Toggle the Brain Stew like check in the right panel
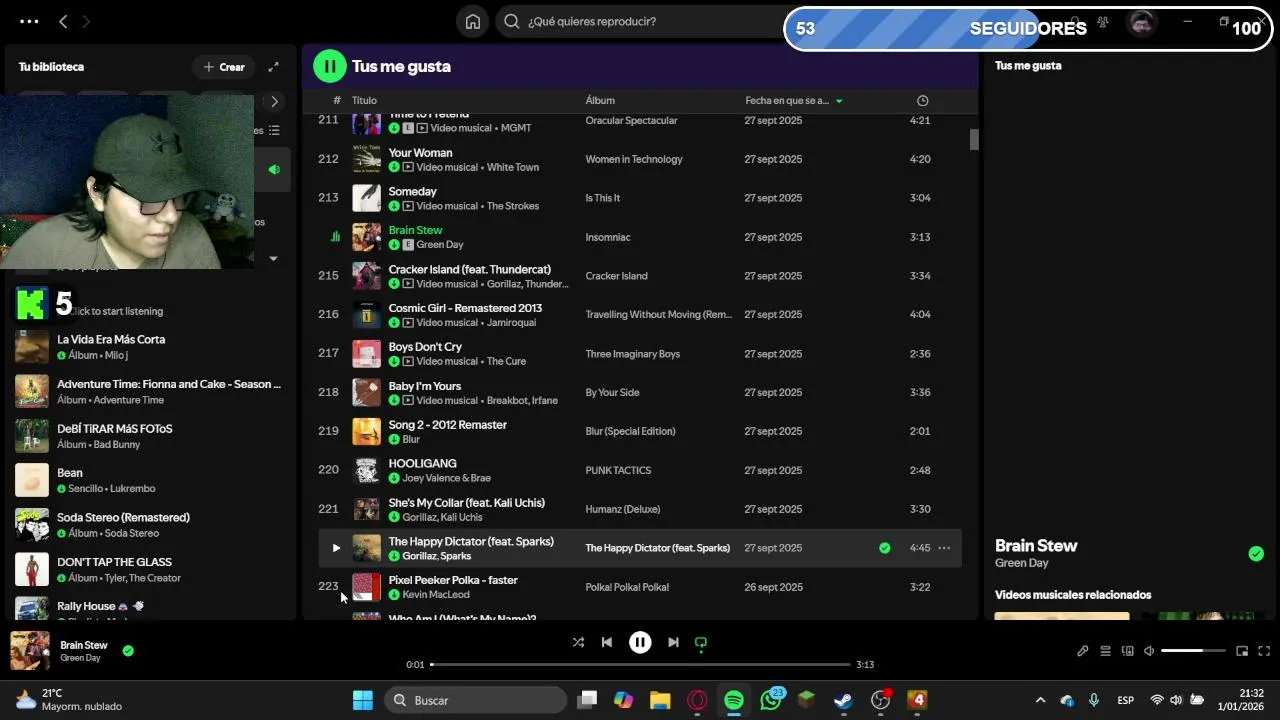The width and height of the screenshot is (1280, 720). tap(1256, 554)
